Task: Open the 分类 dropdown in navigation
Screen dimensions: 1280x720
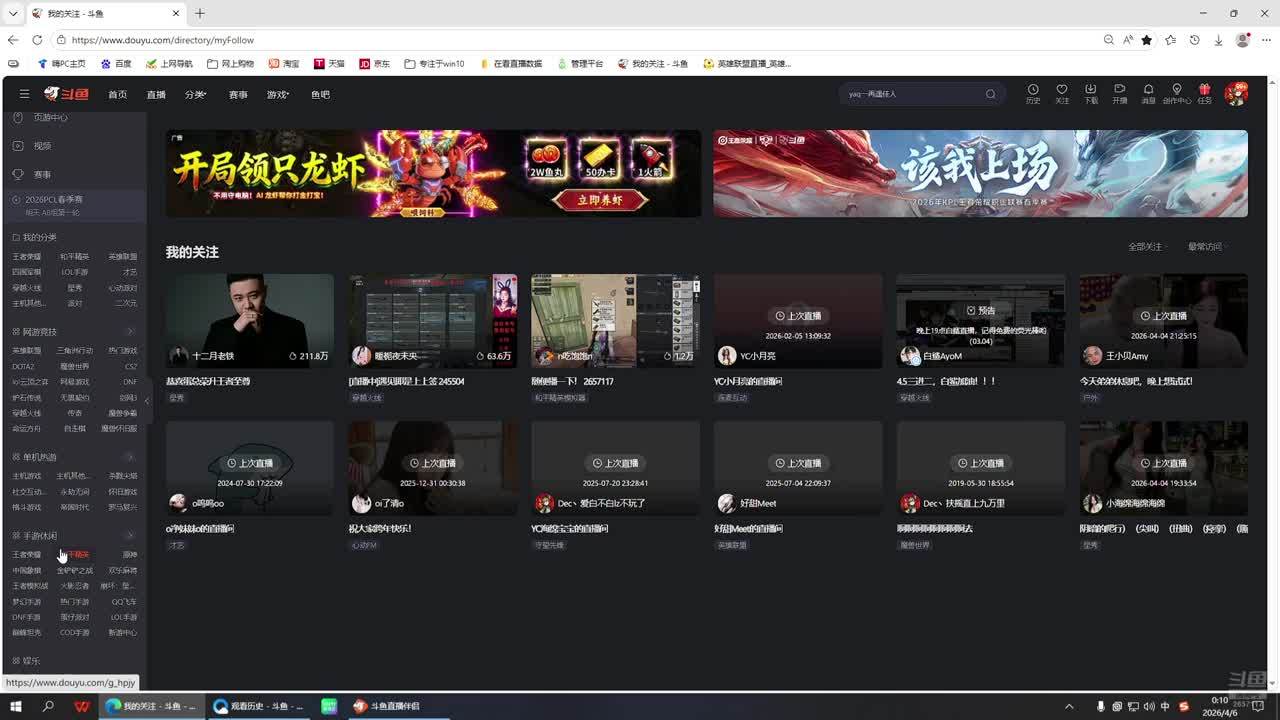Action: pos(195,95)
